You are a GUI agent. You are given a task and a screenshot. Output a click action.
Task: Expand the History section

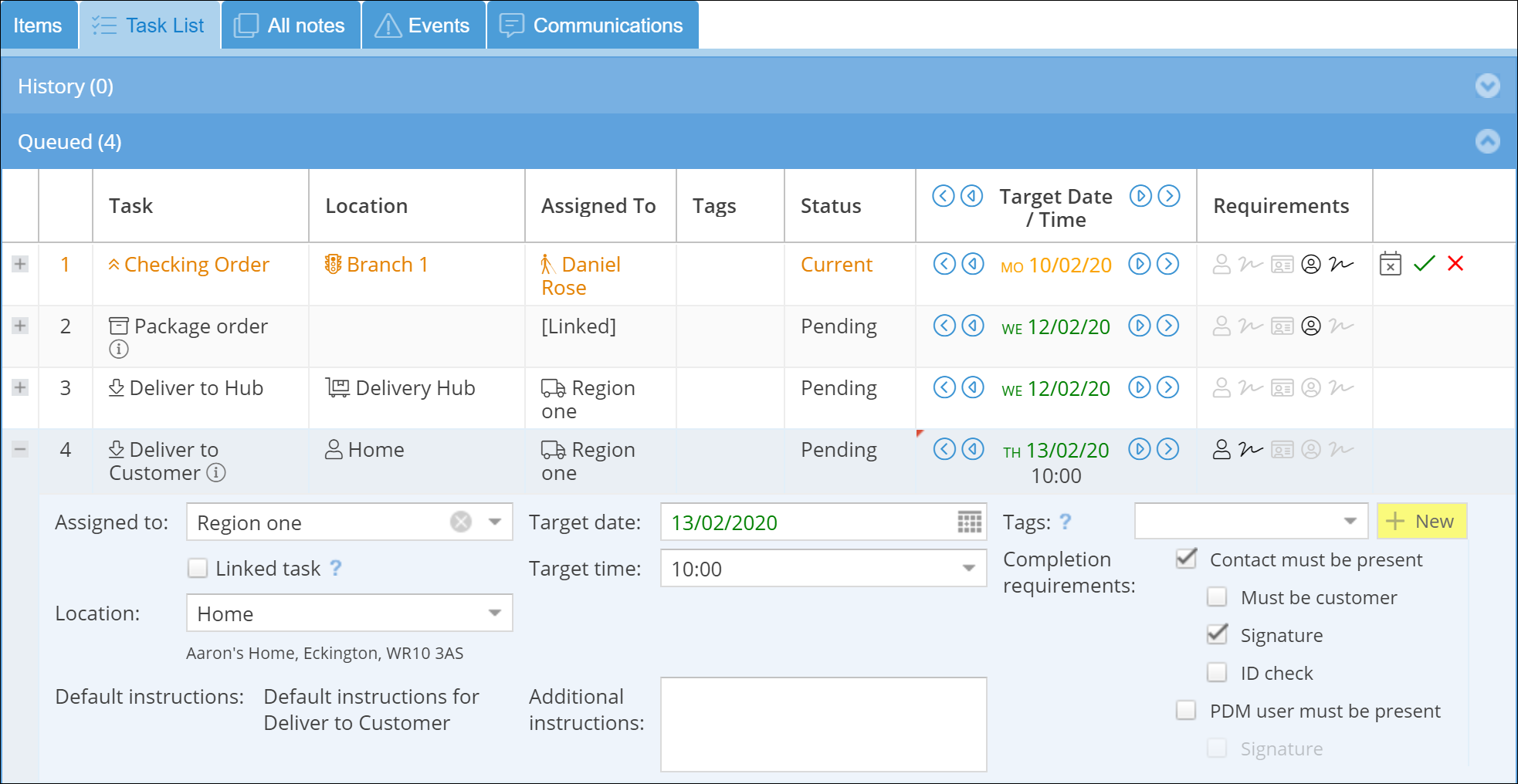[x=1487, y=86]
